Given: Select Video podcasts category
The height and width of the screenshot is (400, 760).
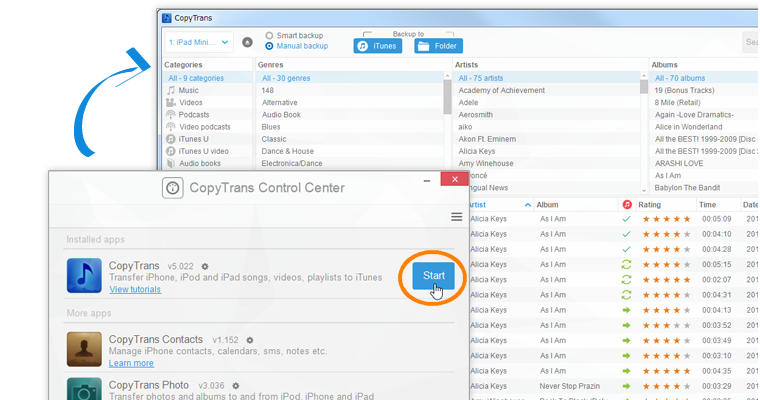Looking at the screenshot, I should (204, 127).
